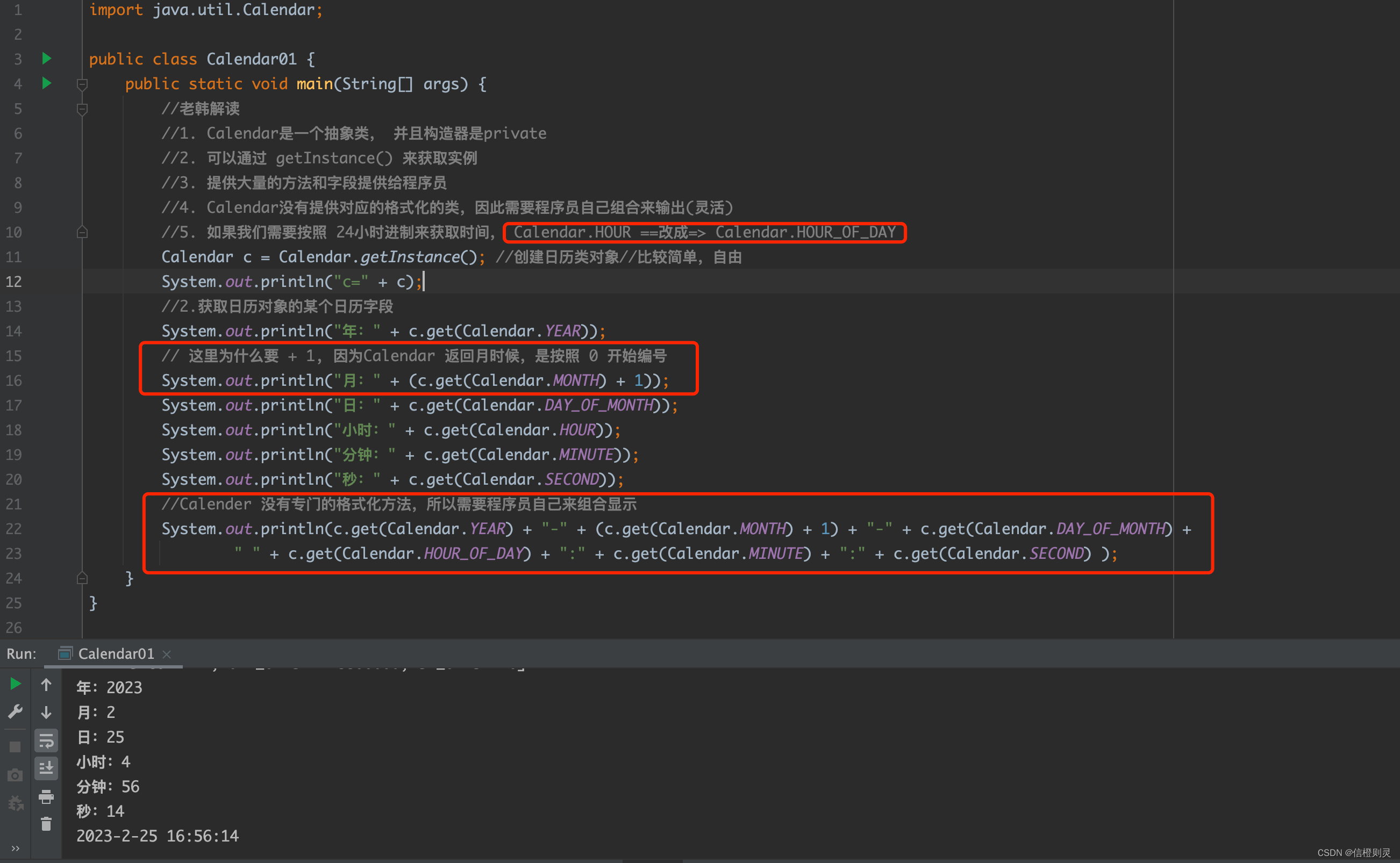Click Calendar.YEAR on line 14
Image resolution: width=1400 pixels, height=863 pixels.
pyautogui.click(x=522, y=331)
